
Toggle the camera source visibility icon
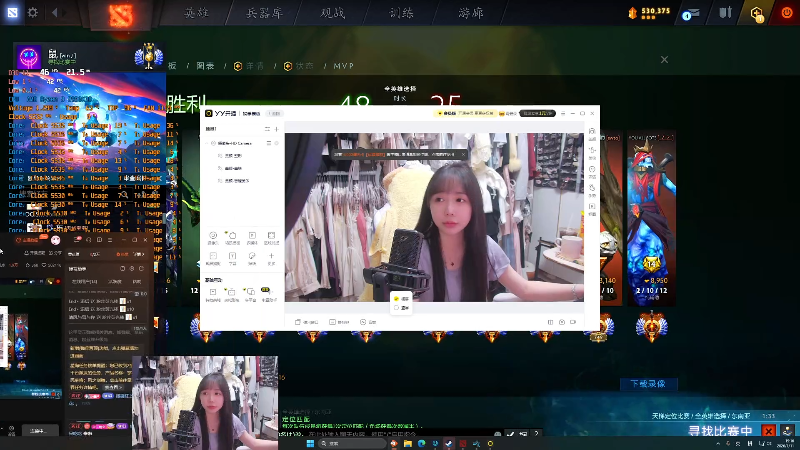click(x=277, y=143)
